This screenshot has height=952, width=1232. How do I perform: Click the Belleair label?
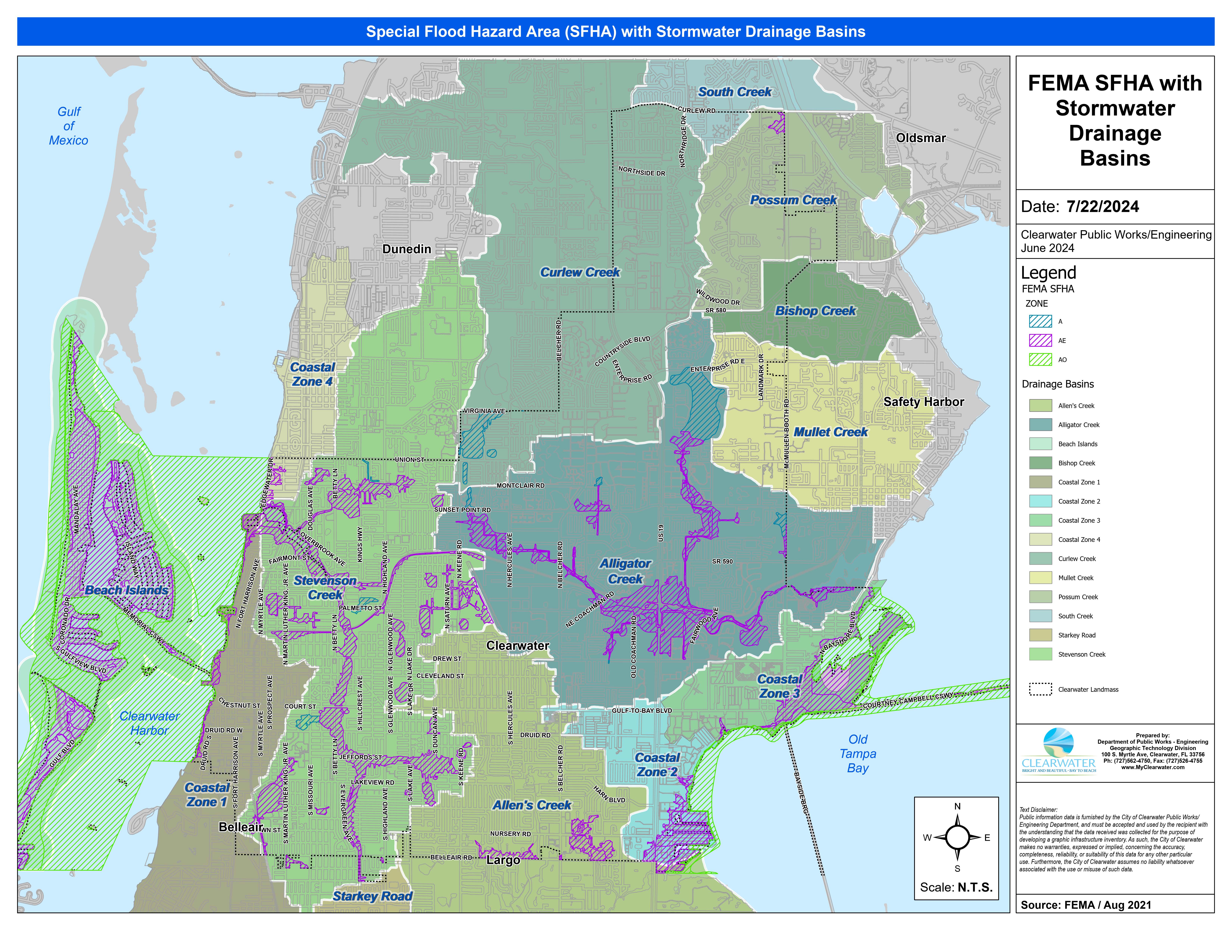pyautogui.click(x=241, y=827)
